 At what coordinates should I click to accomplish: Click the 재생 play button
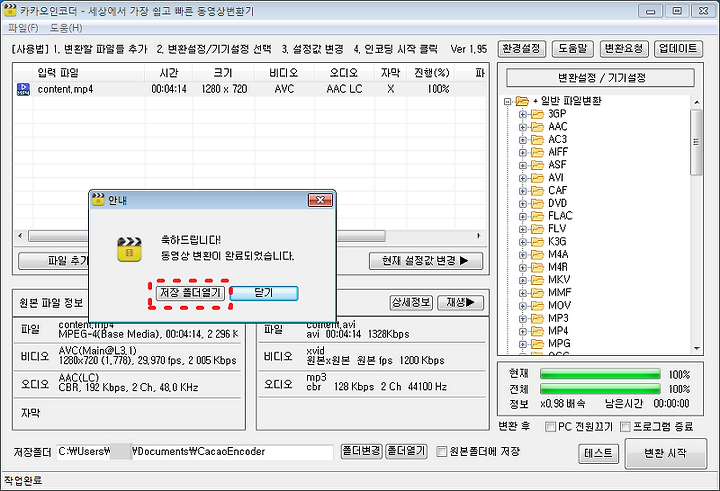(x=461, y=303)
